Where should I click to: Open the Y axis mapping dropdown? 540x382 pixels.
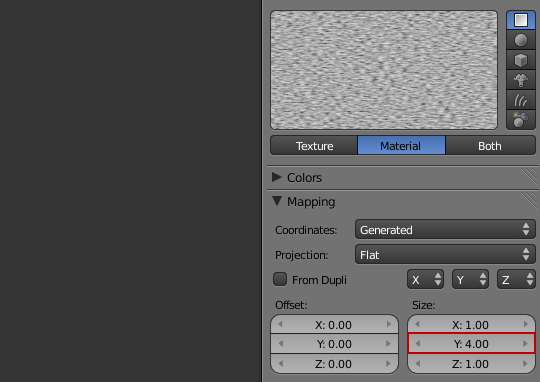[x=470, y=279]
